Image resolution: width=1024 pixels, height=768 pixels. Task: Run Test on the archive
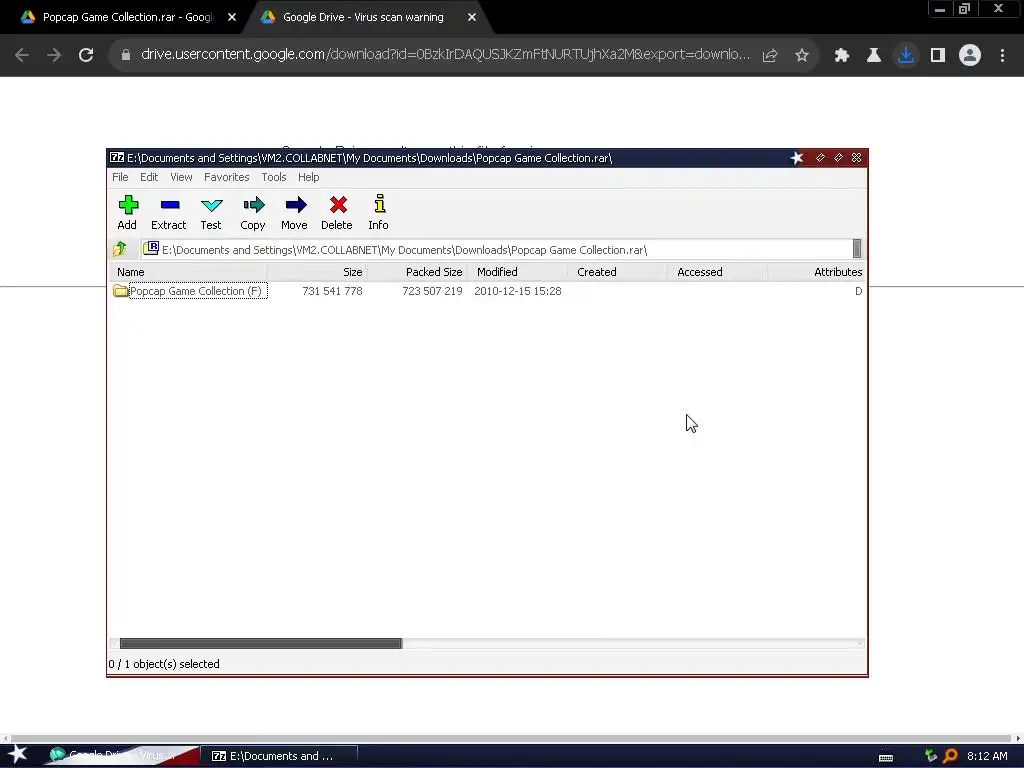pyautogui.click(x=211, y=212)
